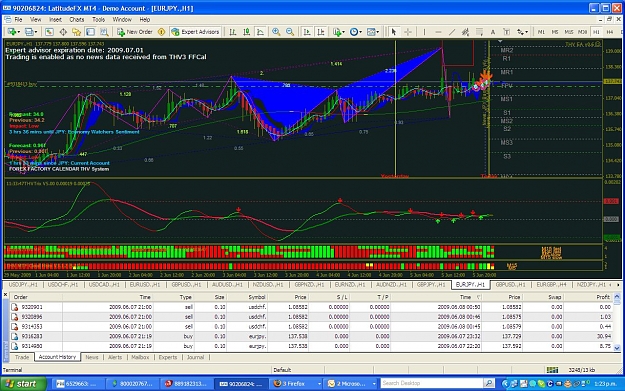Click the Arrows objects icon
This screenshot has height=391, width=625.
(520, 32)
